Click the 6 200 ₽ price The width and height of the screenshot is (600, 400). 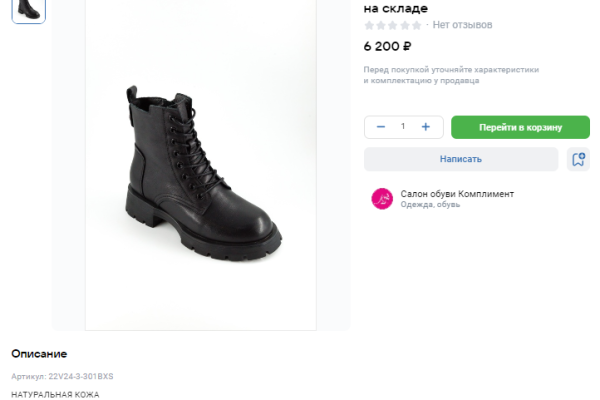pyautogui.click(x=388, y=46)
